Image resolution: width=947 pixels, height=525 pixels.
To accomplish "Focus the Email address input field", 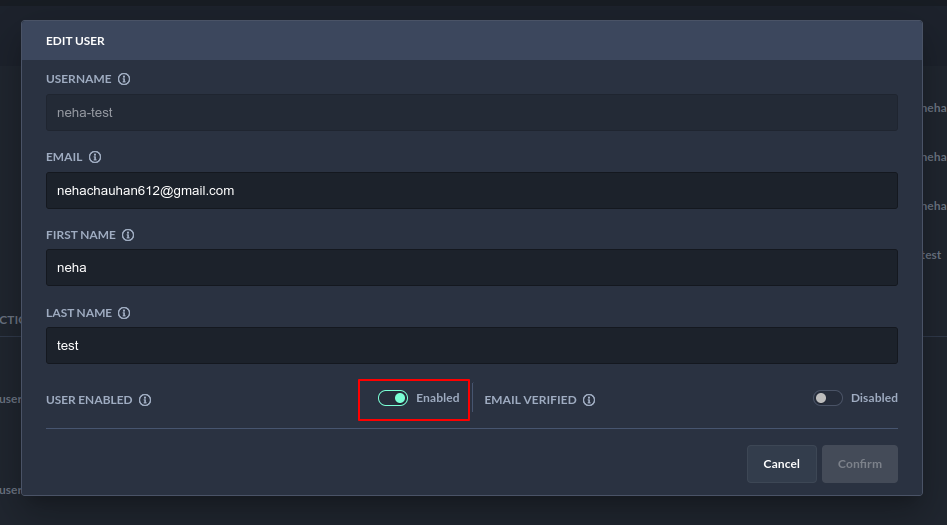I will pos(471,190).
